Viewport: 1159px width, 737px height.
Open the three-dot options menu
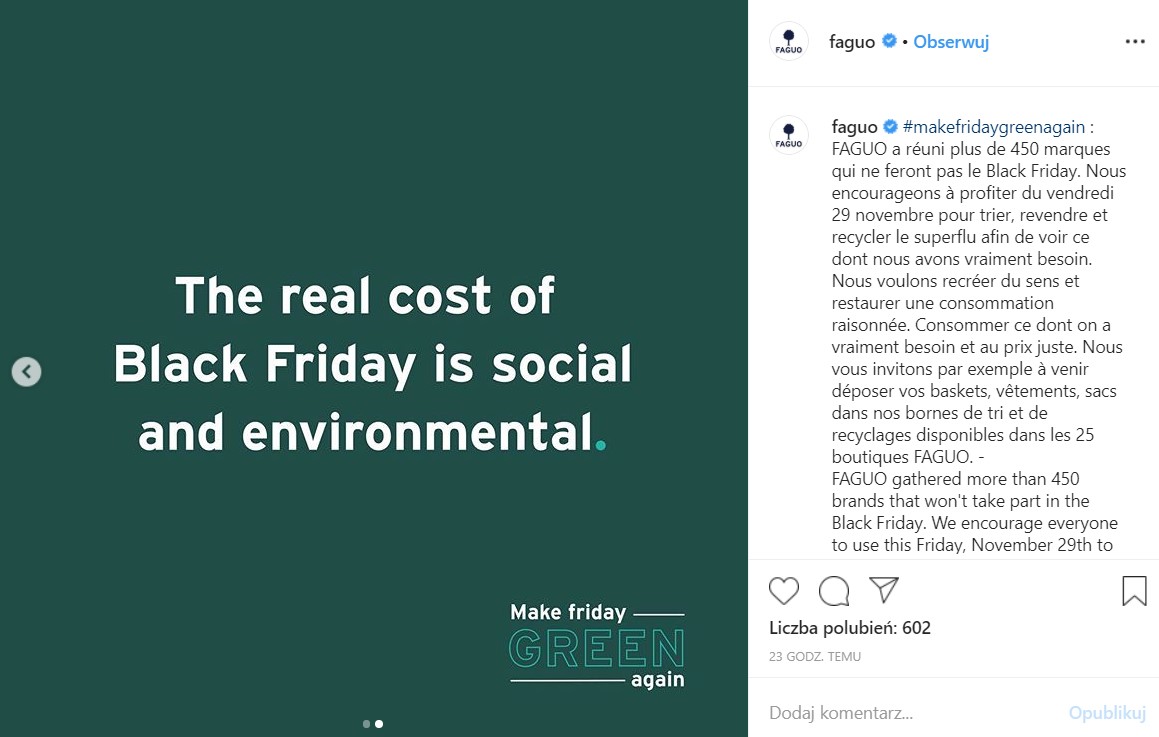pos(1134,42)
